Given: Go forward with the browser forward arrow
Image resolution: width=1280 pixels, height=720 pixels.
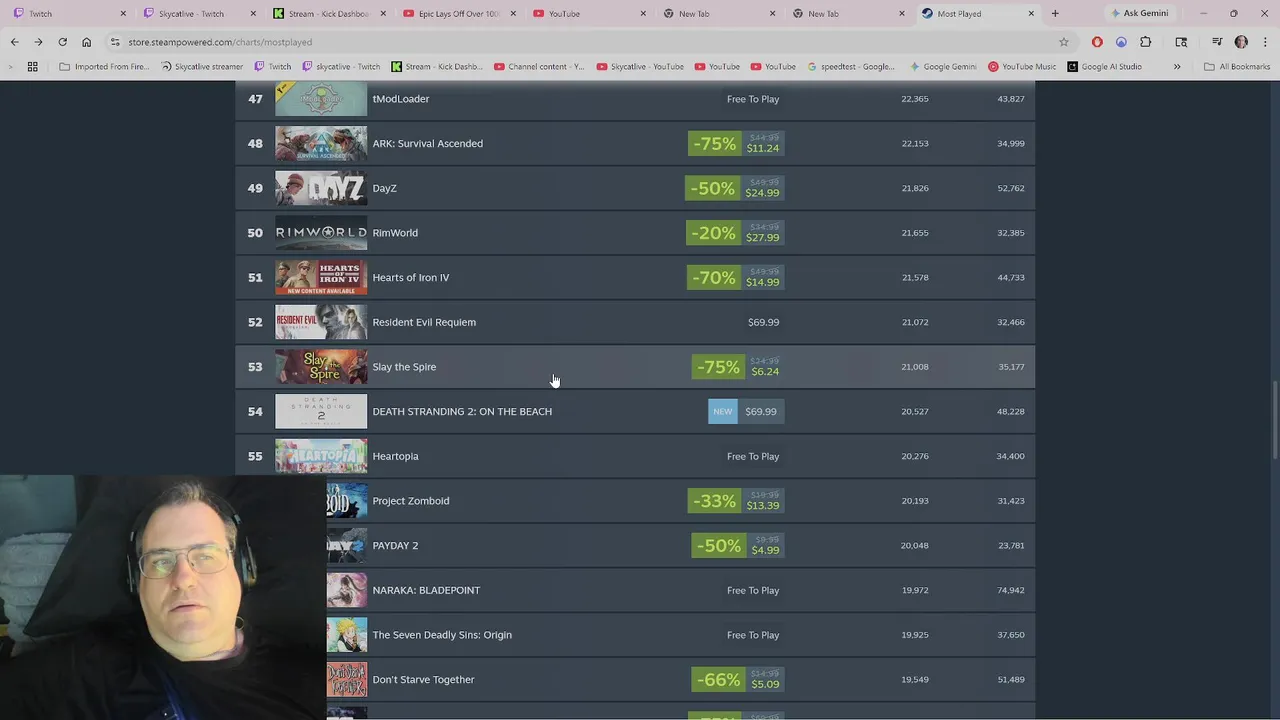Looking at the screenshot, I should (x=38, y=42).
